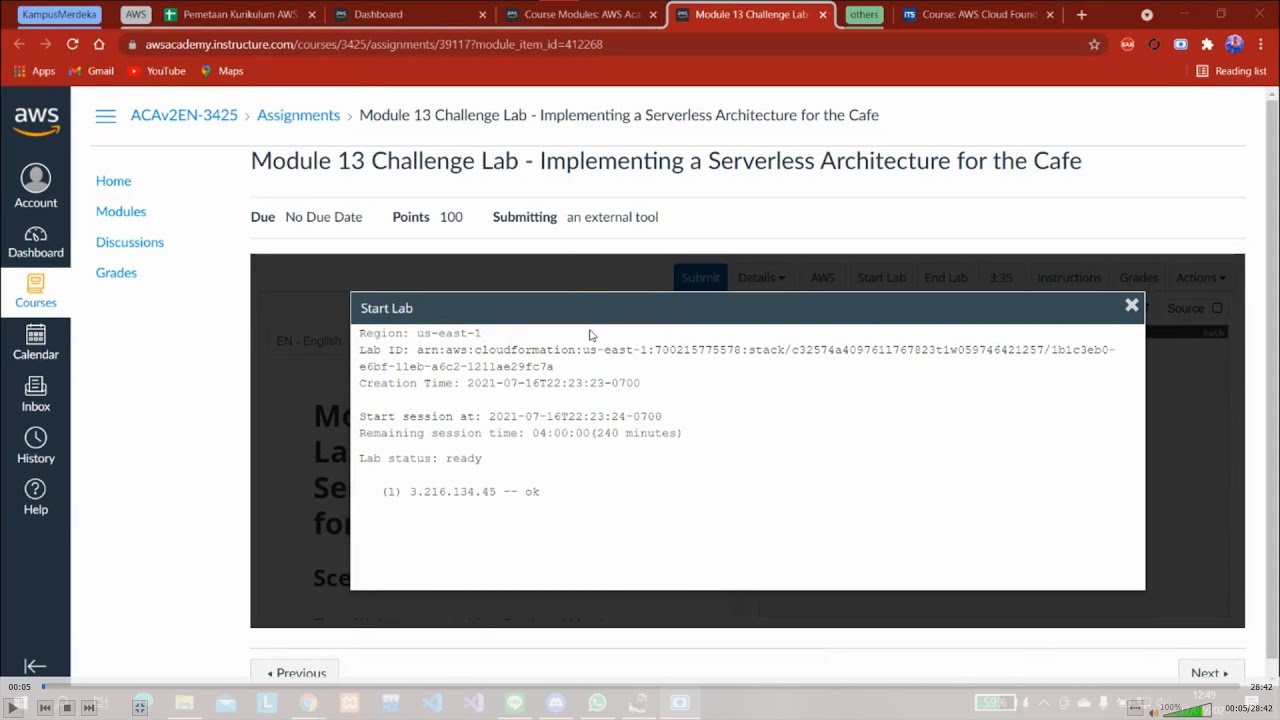Open Instructions in lab toolbar
Viewport: 1280px width, 720px height.
(1069, 278)
